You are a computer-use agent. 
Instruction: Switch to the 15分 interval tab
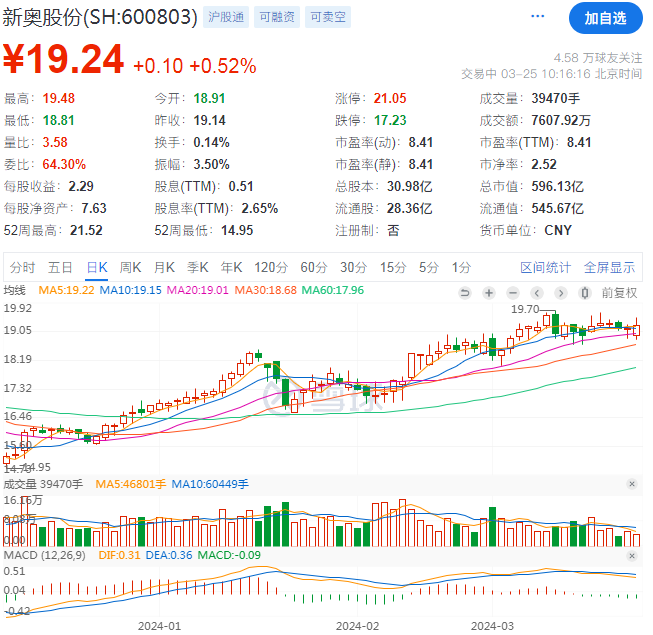pos(393,267)
